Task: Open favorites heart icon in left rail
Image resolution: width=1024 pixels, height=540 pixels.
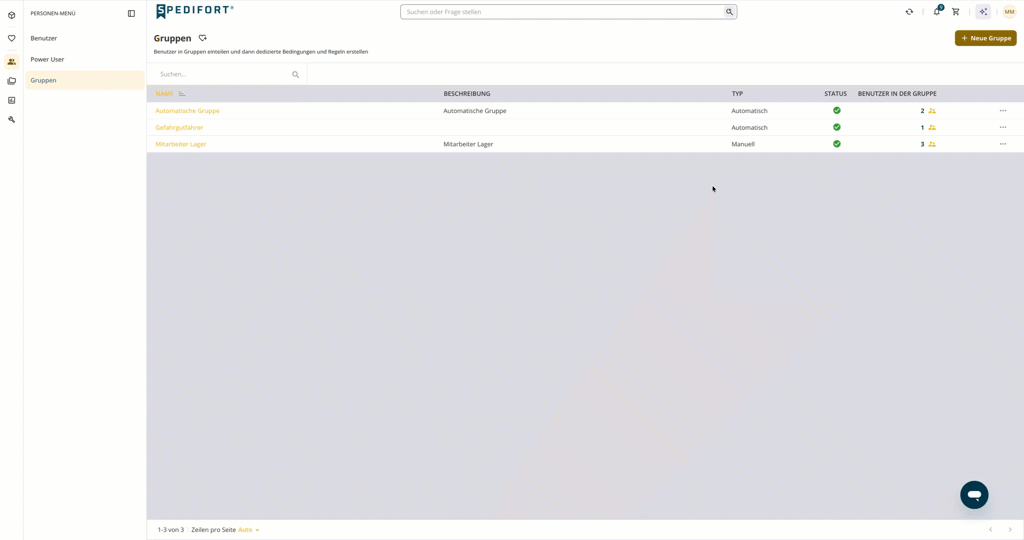Action: tap(11, 39)
